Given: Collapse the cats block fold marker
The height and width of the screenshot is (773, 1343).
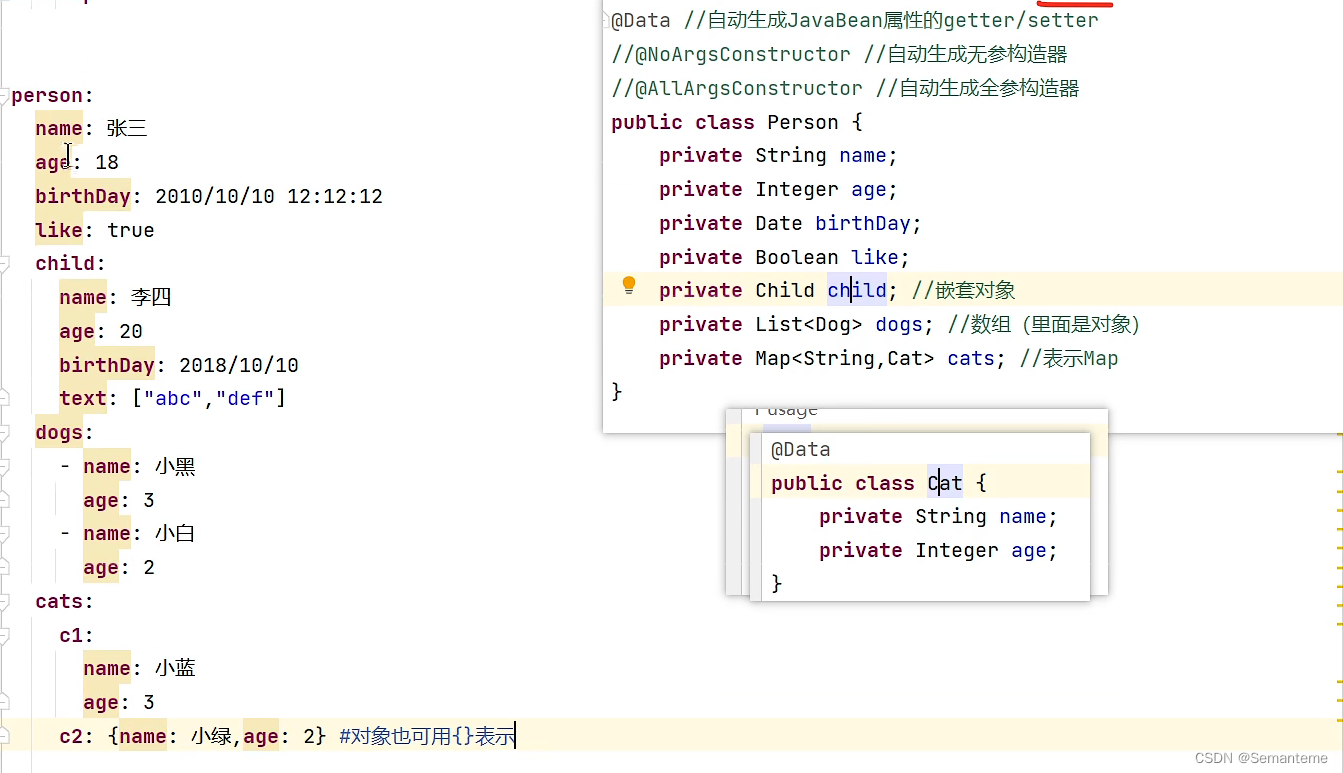Looking at the screenshot, I should pyautogui.click(x=4, y=599).
